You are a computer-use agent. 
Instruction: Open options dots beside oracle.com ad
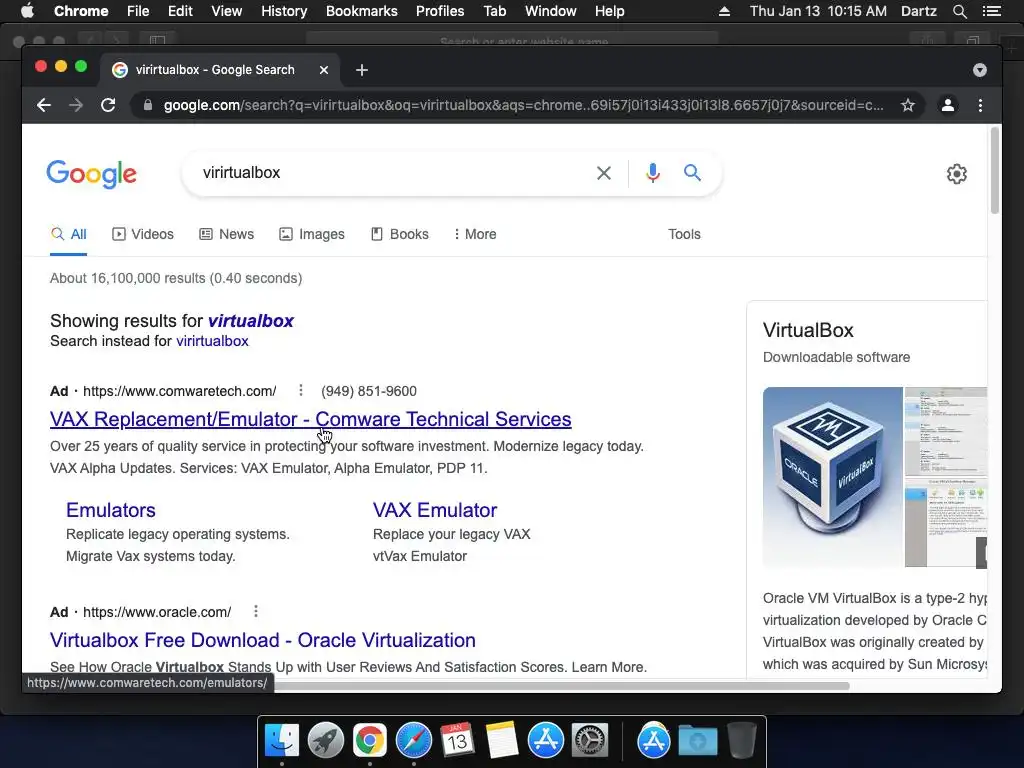[x=256, y=611]
